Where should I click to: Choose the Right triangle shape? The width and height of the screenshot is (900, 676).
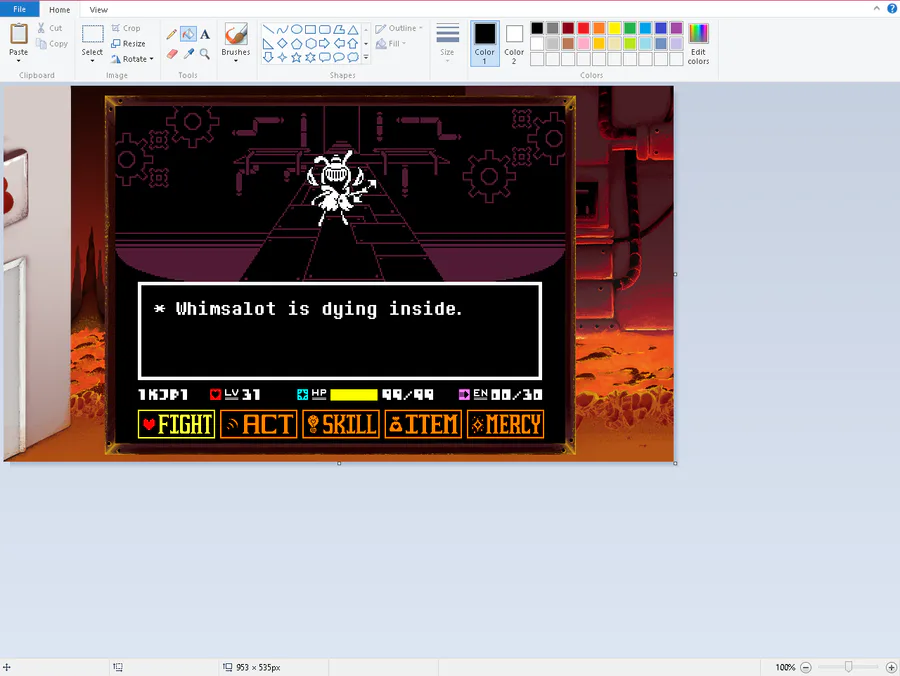pos(268,44)
